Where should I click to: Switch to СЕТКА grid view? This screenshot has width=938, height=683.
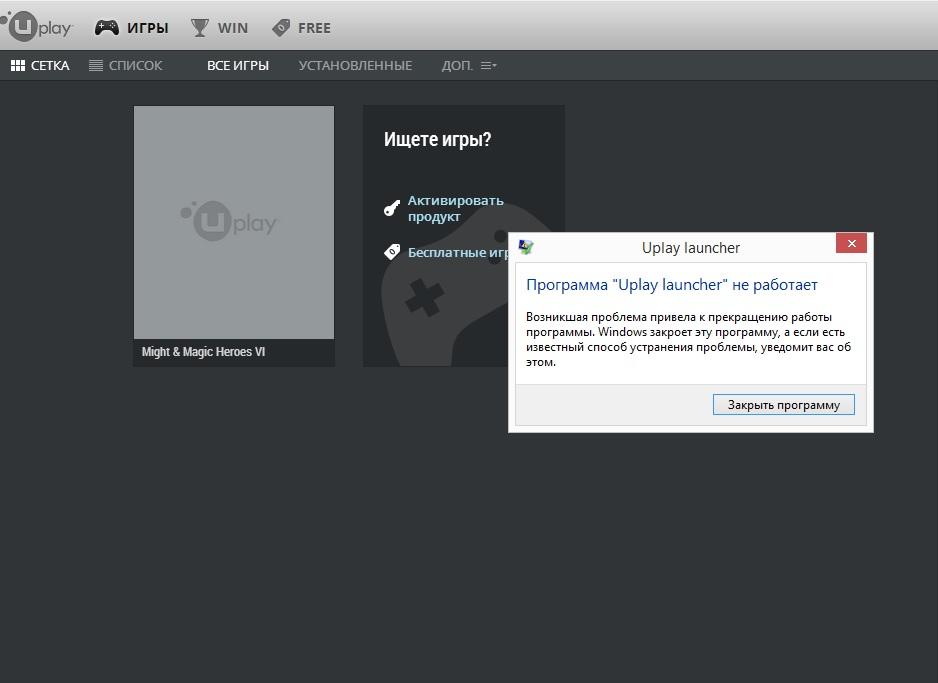tap(40, 66)
